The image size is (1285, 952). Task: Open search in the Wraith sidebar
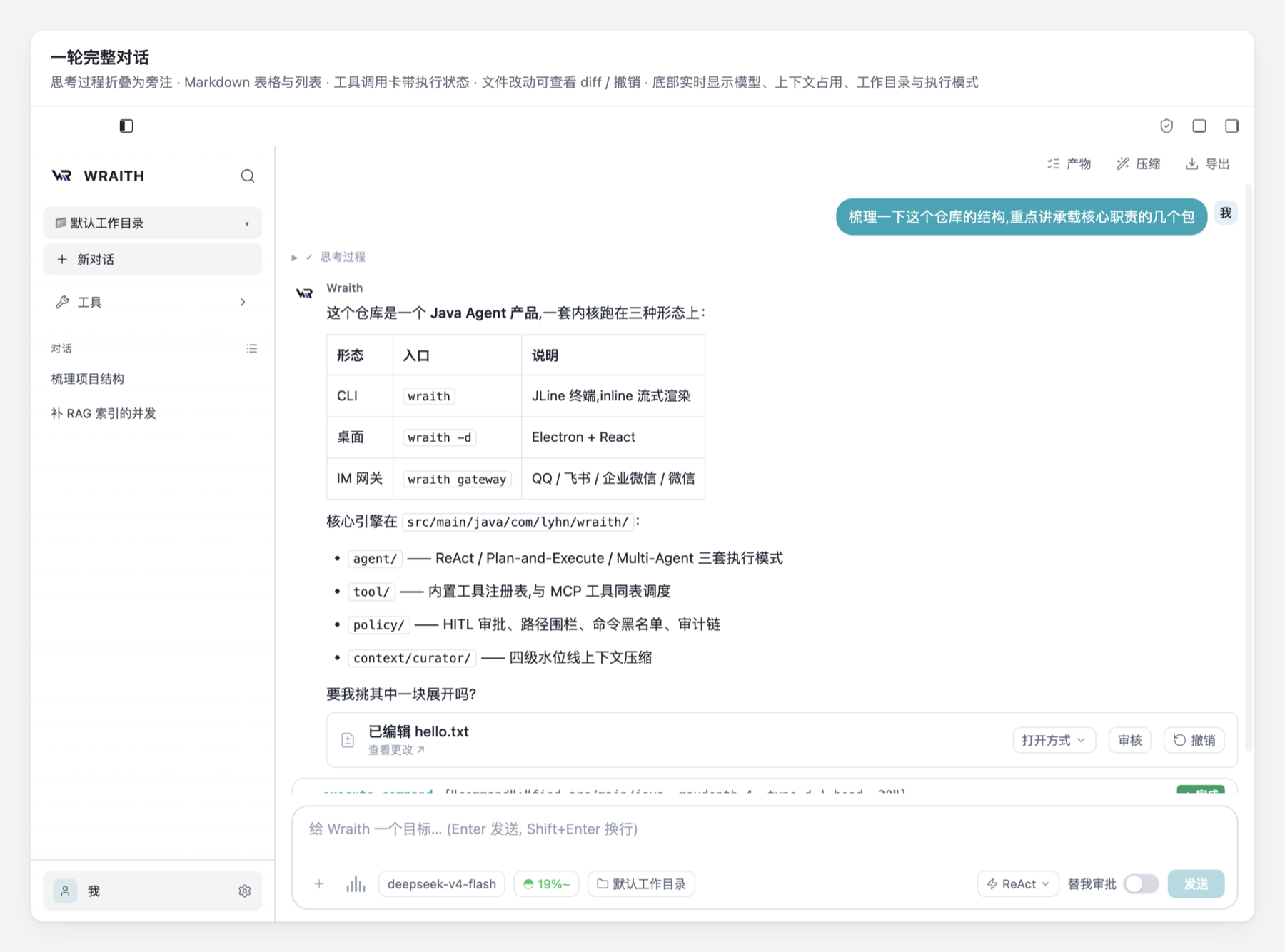(x=248, y=176)
